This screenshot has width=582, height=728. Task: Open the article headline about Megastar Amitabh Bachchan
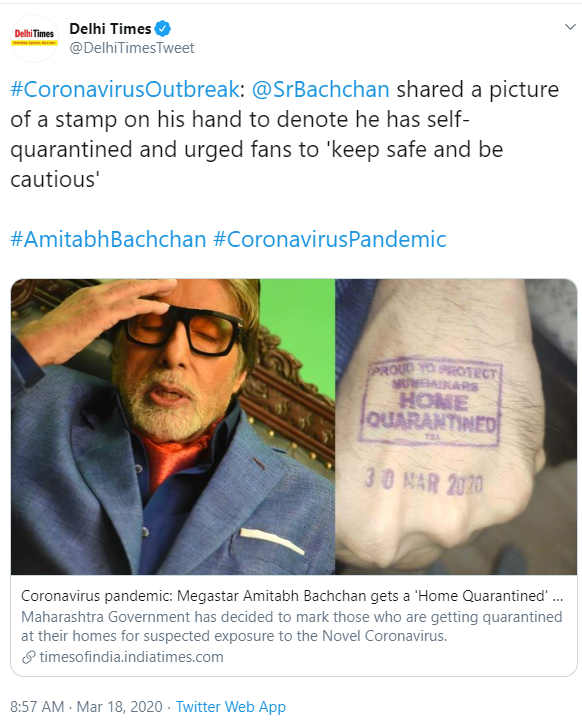tap(292, 596)
